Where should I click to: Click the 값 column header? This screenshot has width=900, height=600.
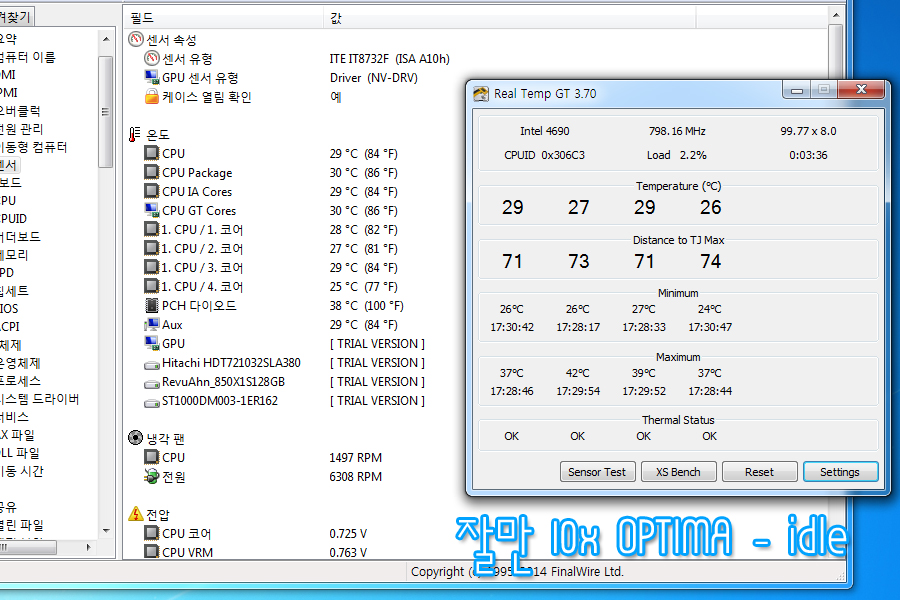pos(510,18)
